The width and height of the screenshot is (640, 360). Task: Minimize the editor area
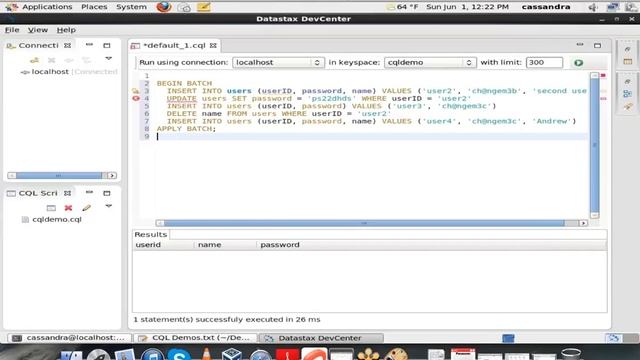580,44
